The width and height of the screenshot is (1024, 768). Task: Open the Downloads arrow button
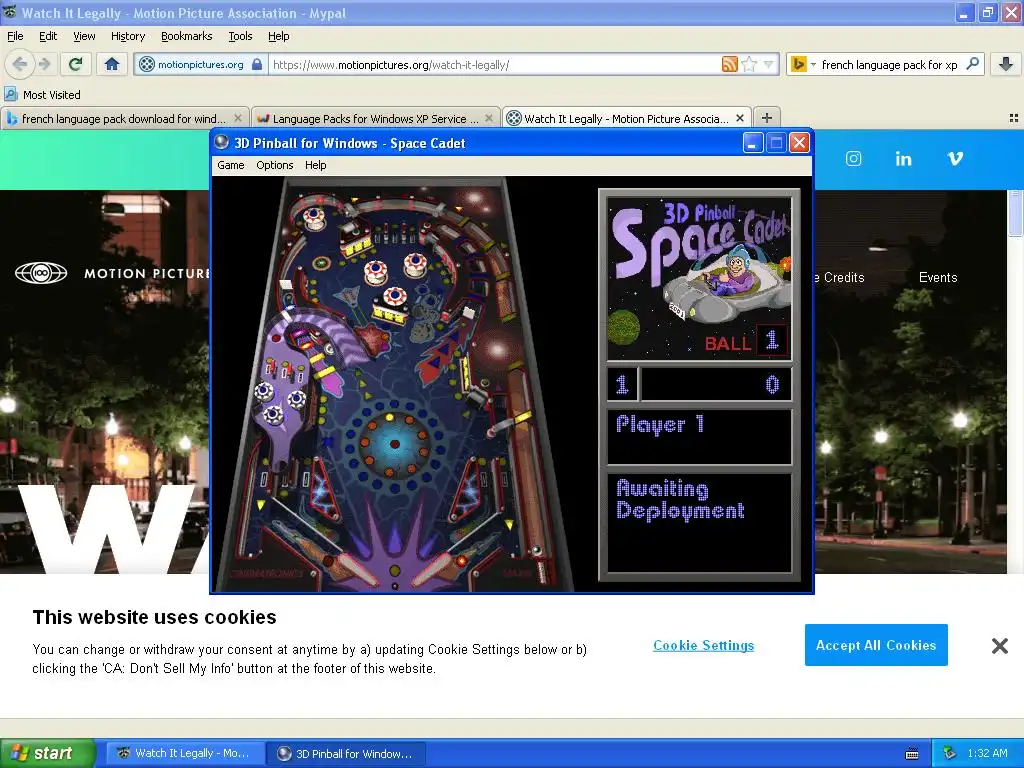(x=1006, y=64)
